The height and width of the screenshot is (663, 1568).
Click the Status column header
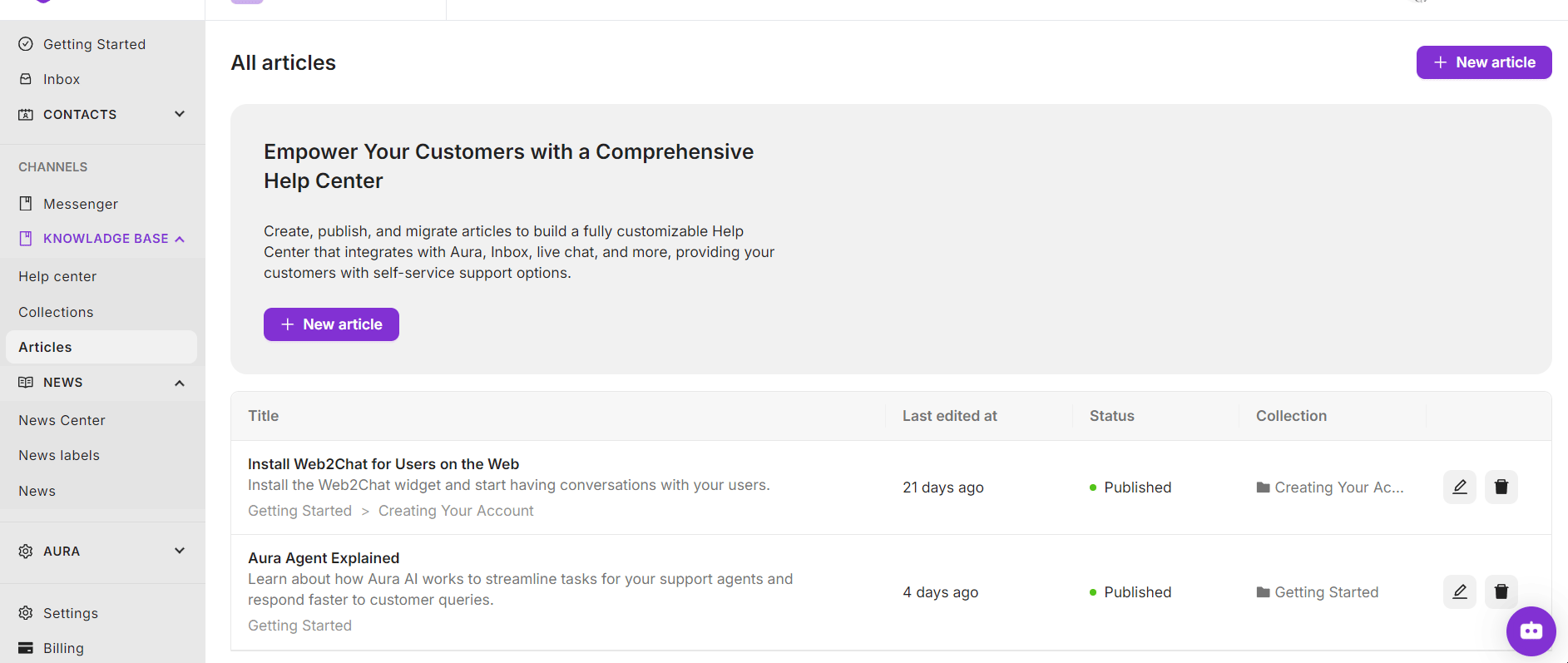pos(1112,416)
